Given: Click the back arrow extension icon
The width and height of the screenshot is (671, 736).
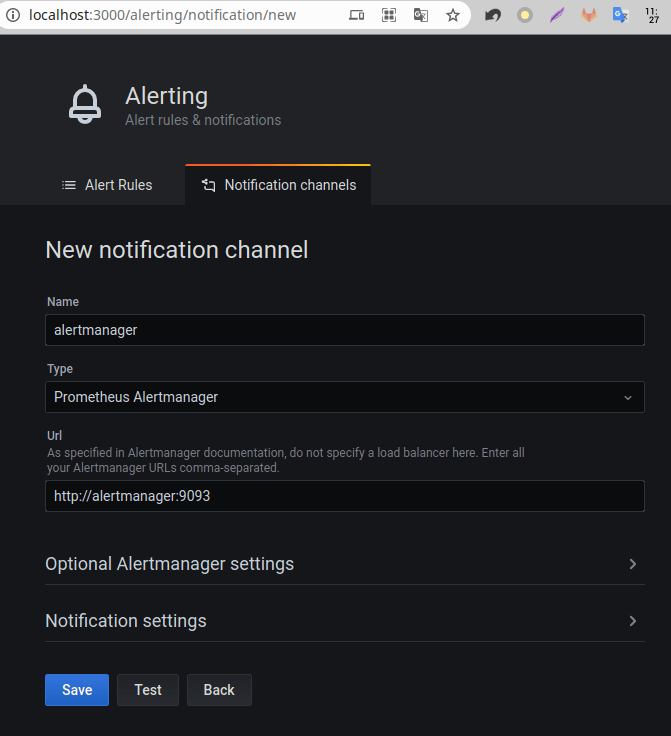Looking at the screenshot, I should [x=493, y=15].
